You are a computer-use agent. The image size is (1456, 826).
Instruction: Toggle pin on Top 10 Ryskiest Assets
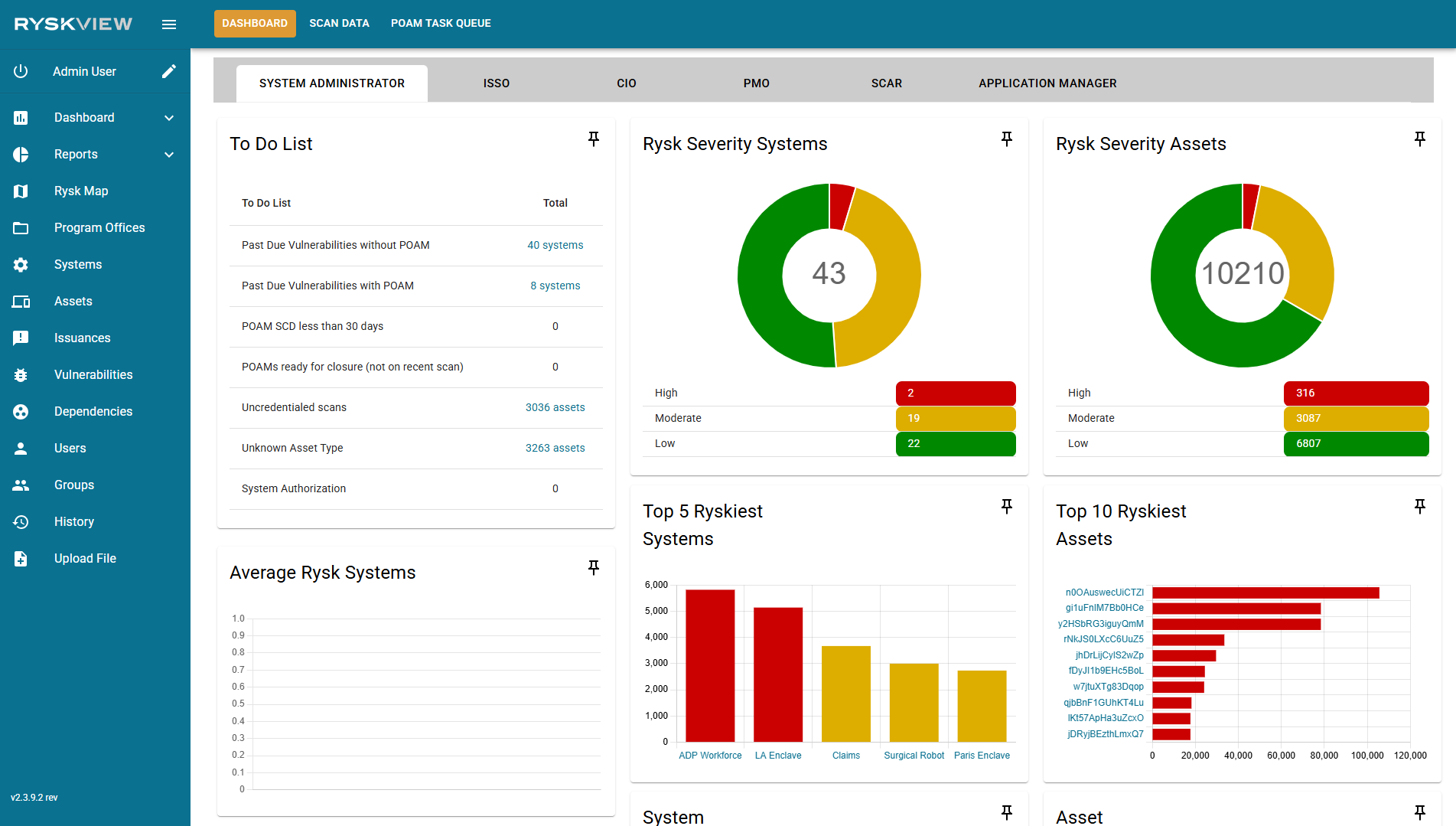[x=1419, y=506]
